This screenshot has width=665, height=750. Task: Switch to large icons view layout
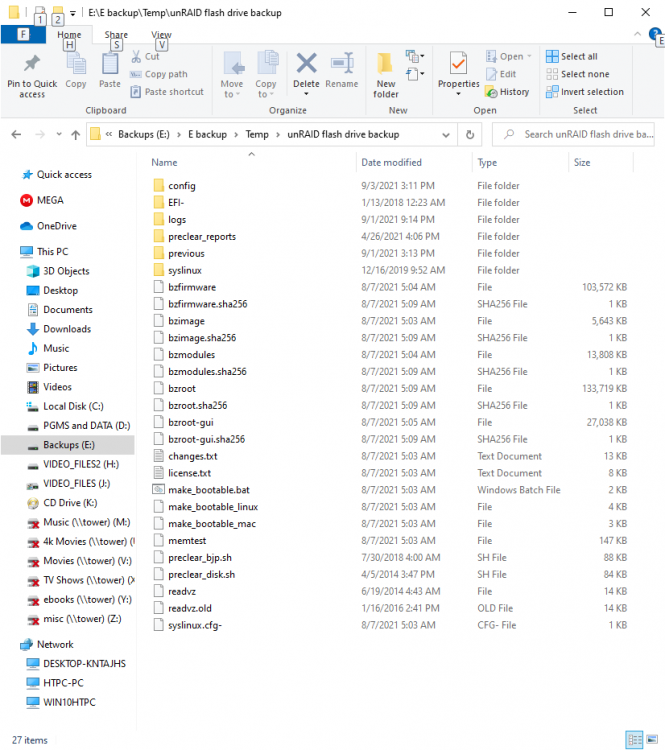[x=652, y=739]
